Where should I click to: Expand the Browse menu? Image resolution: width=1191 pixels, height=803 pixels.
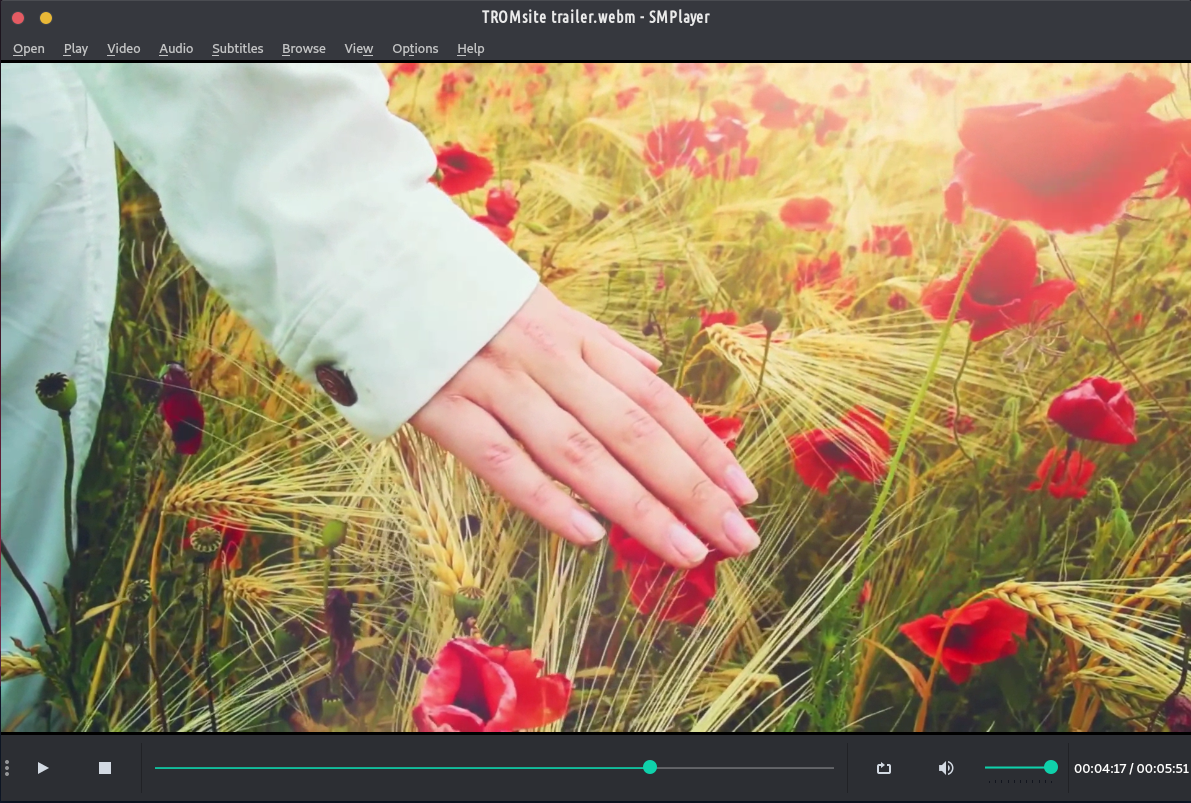(x=304, y=48)
